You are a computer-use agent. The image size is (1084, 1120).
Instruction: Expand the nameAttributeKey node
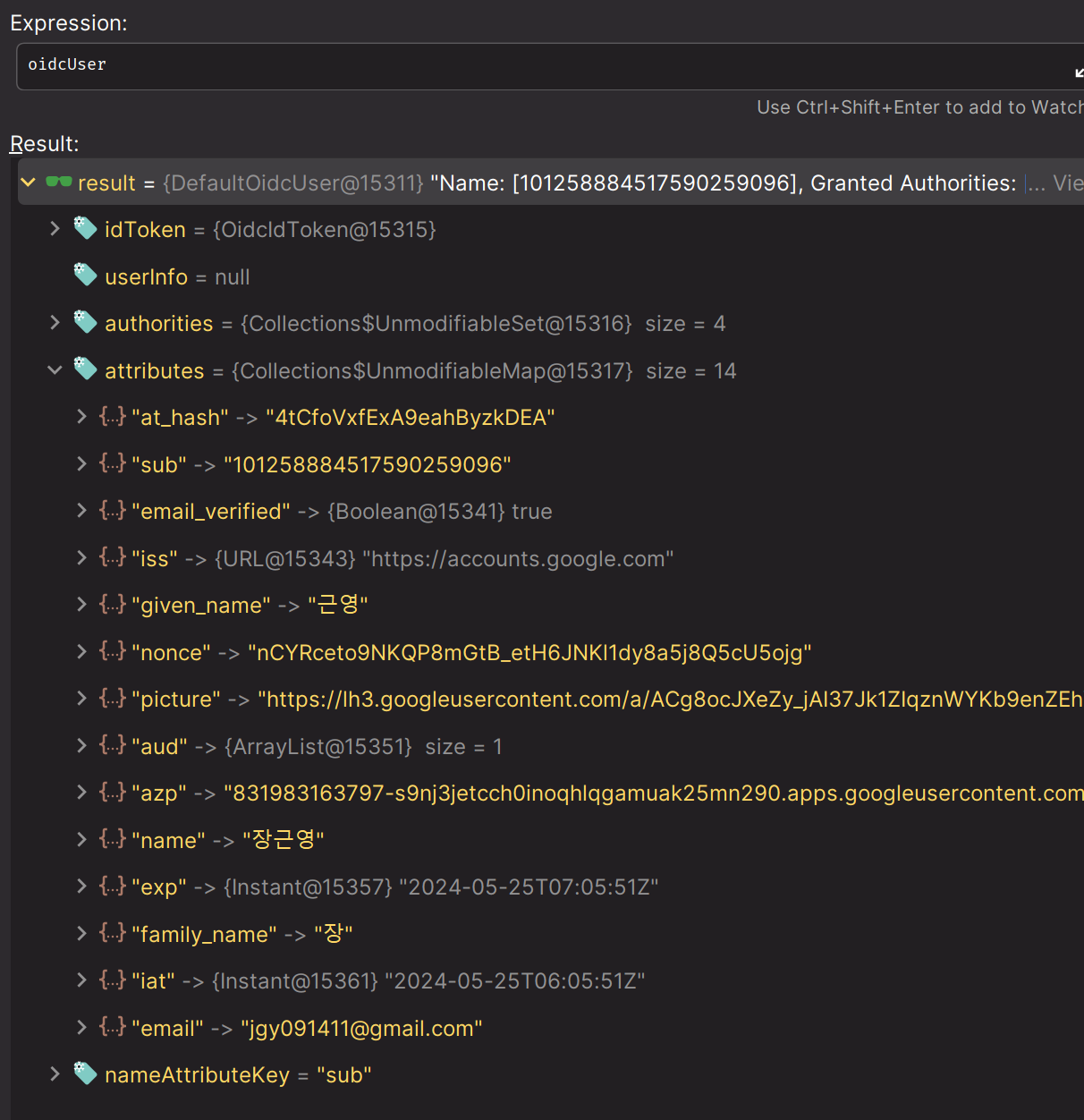point(55,1073)
